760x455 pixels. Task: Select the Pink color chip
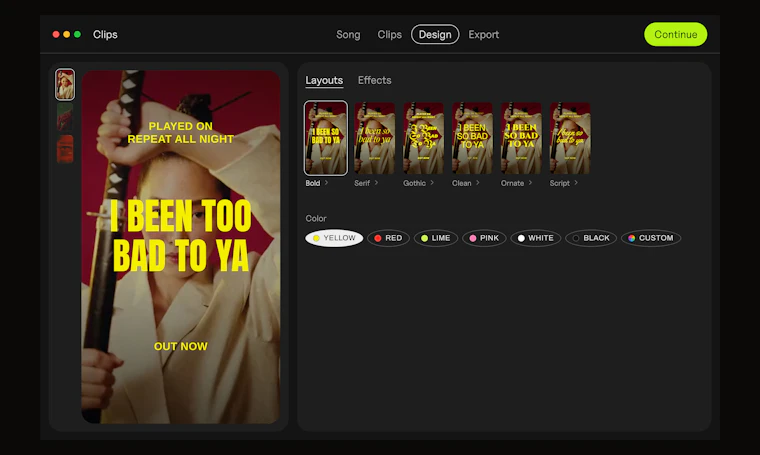click(484, 238)
